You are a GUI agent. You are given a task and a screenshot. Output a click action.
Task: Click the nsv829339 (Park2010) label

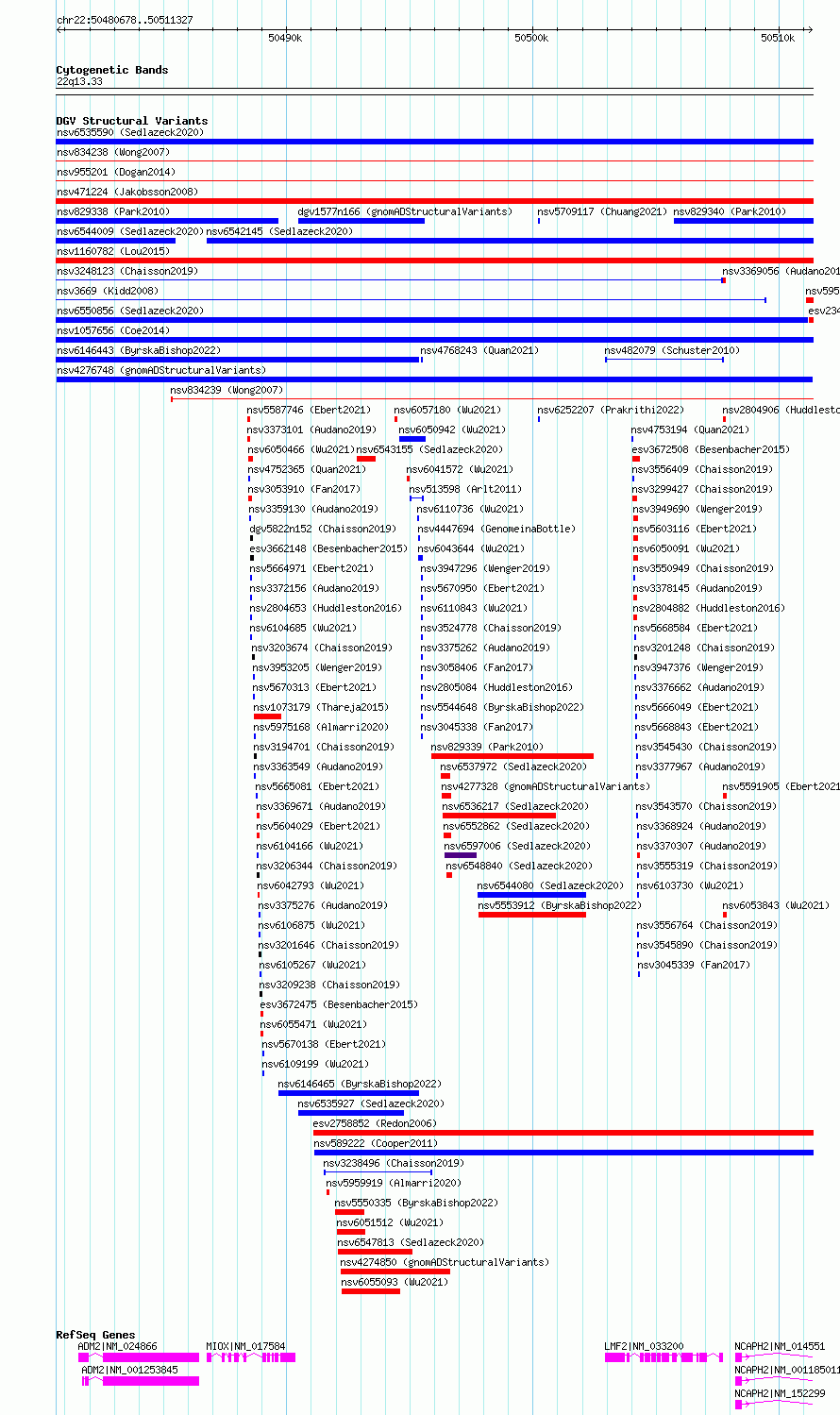click(x=487, y=747)
